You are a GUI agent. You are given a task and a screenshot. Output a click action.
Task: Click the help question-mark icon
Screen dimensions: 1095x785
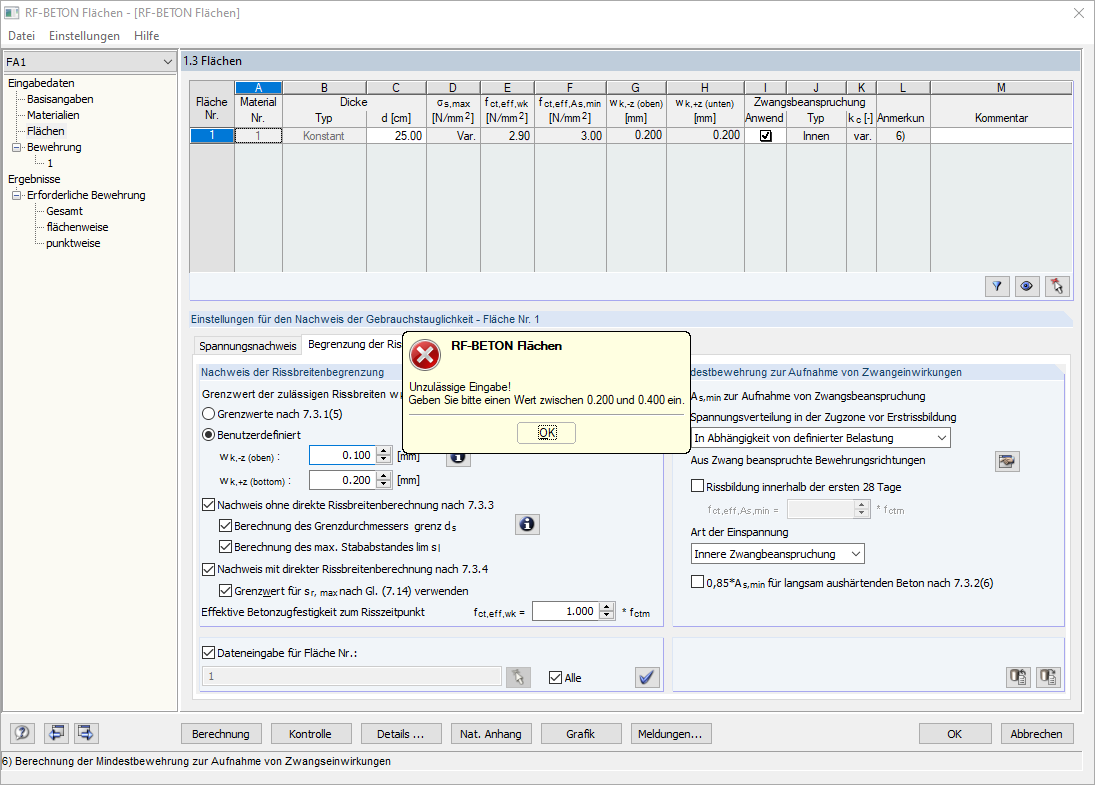[22, 733]
